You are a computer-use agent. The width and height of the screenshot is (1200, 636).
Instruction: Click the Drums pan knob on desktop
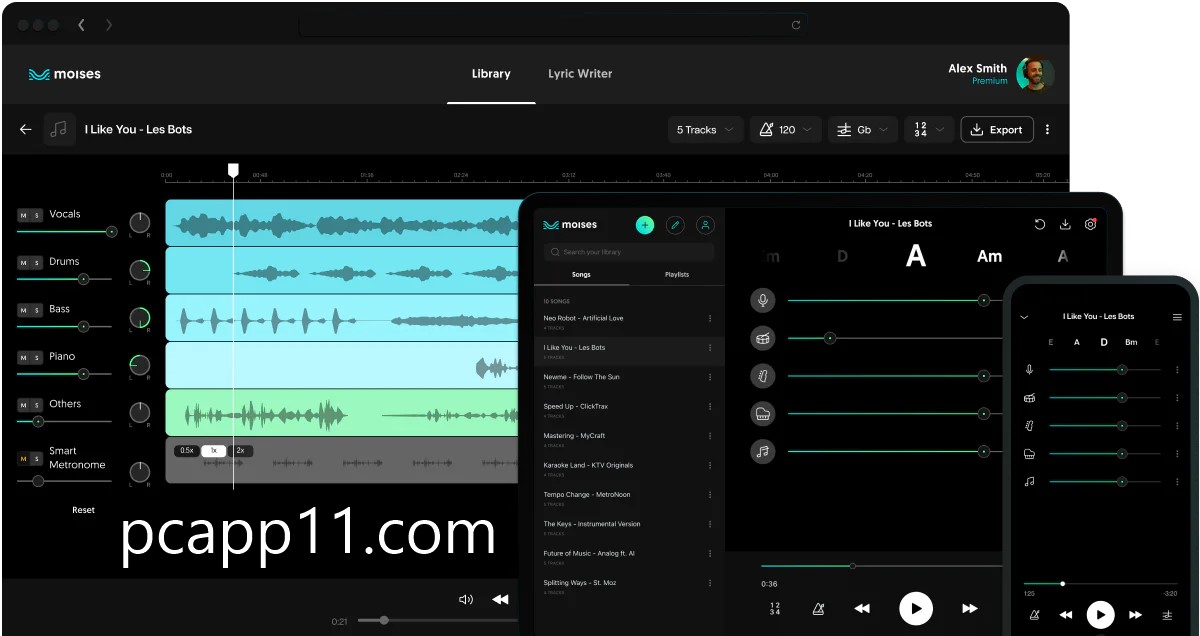pos(140,270)
